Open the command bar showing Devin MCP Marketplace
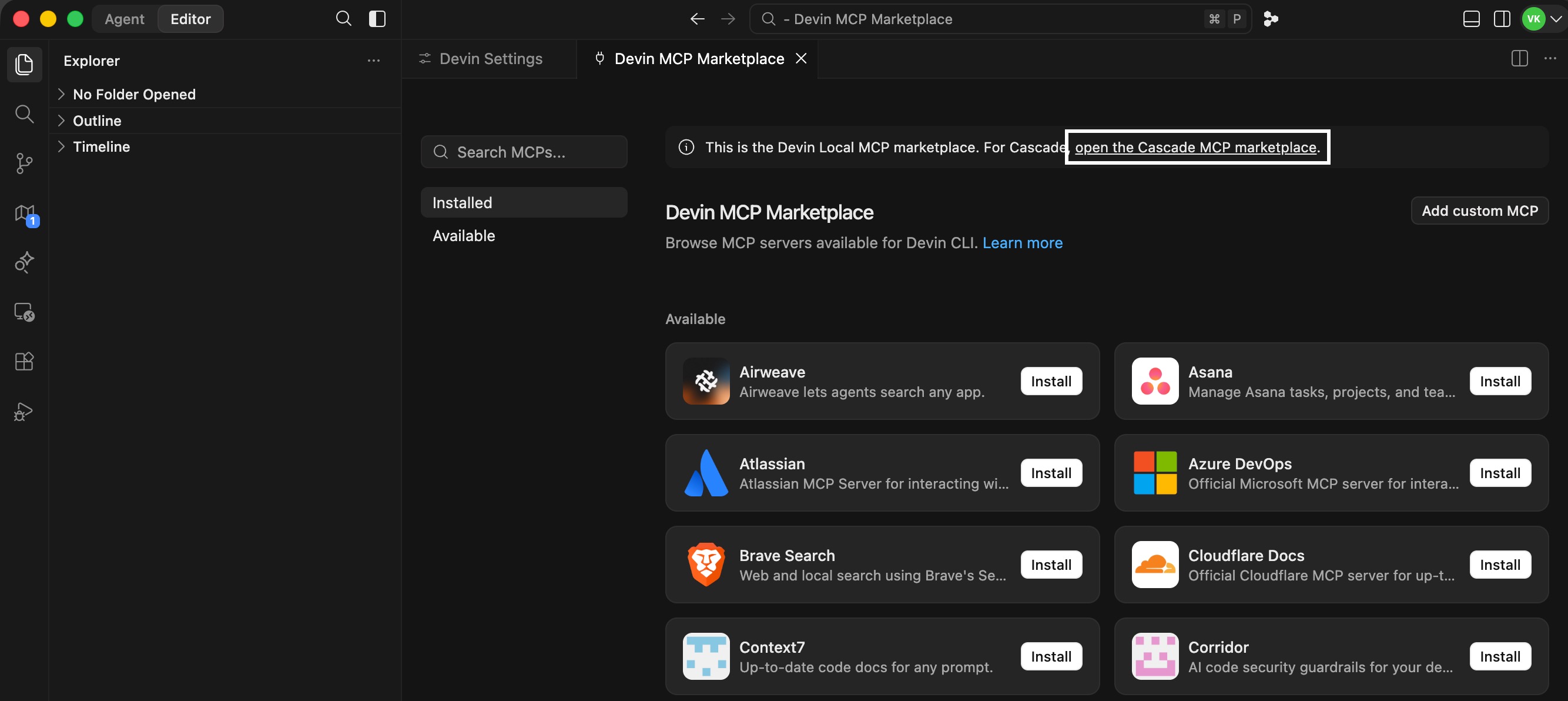Viewport: 1568px width, 701px height. click(x=1000, y=19)
